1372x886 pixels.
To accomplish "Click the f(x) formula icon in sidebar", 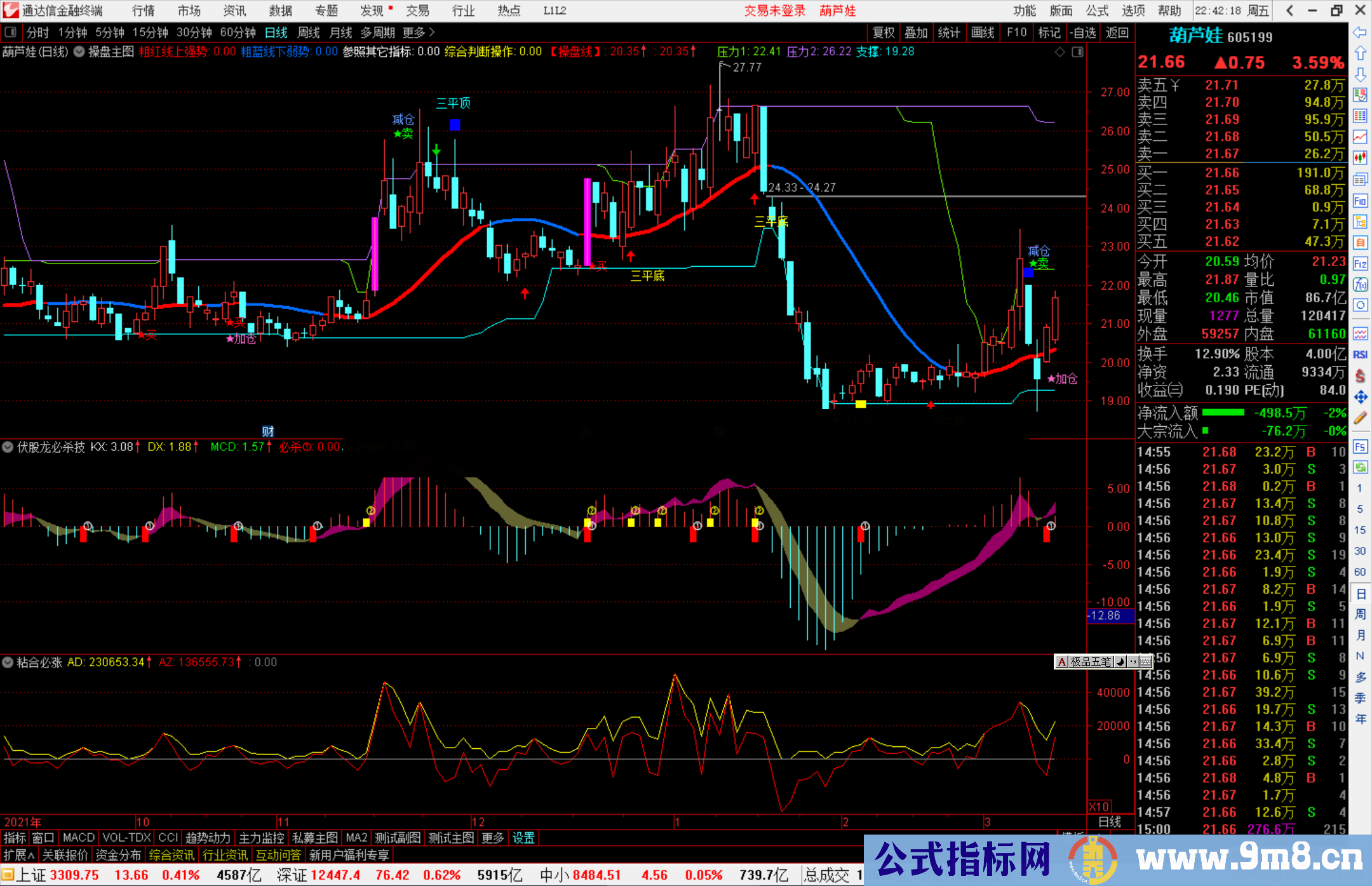I will (x=1360, y=285).
